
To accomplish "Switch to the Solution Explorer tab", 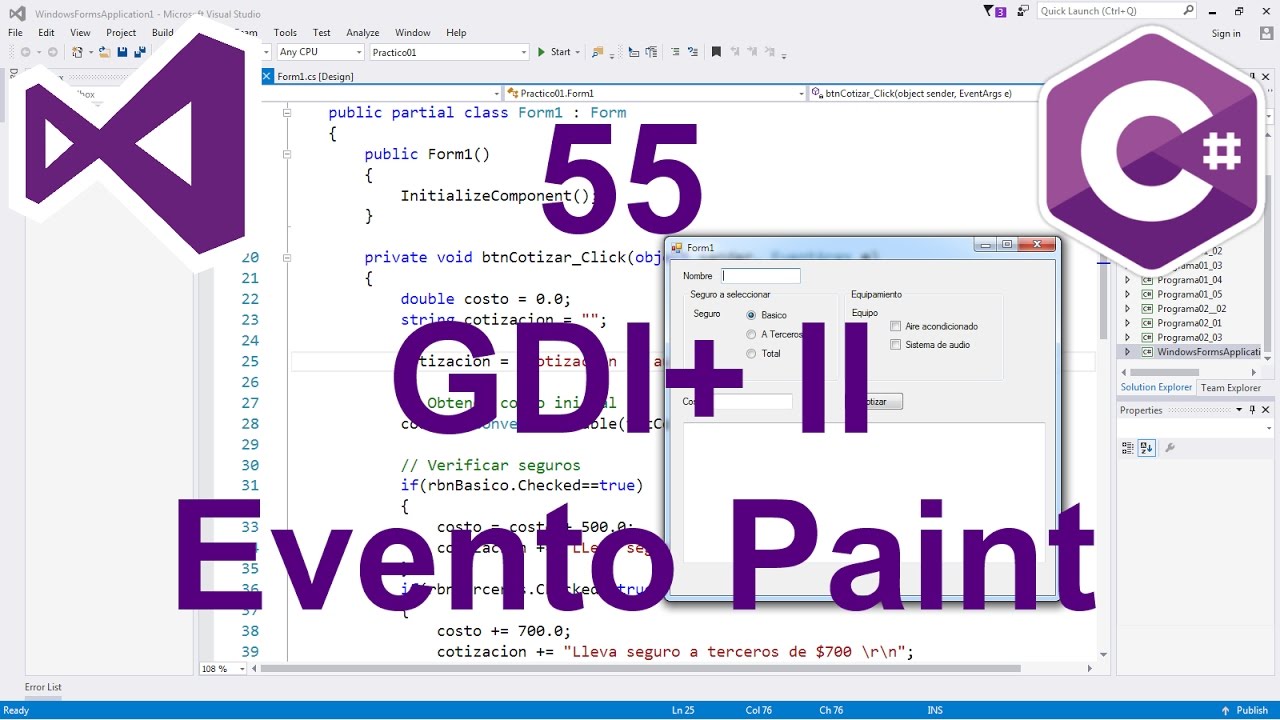I will coord(1156,388).
